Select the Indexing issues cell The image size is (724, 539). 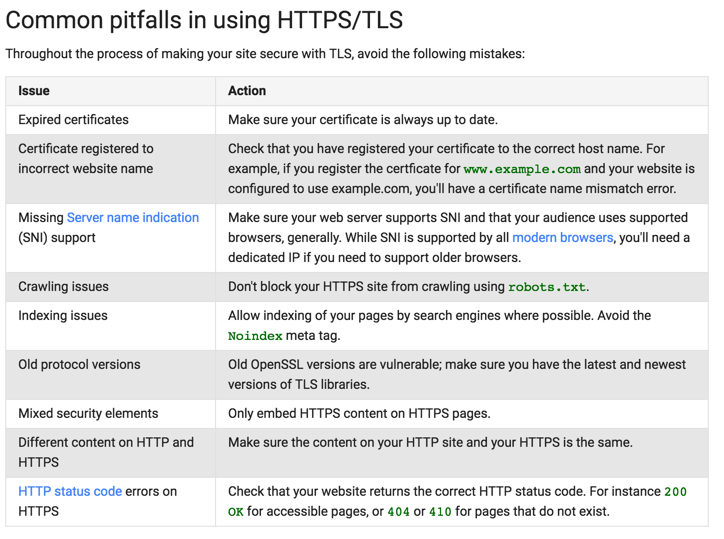63,316
